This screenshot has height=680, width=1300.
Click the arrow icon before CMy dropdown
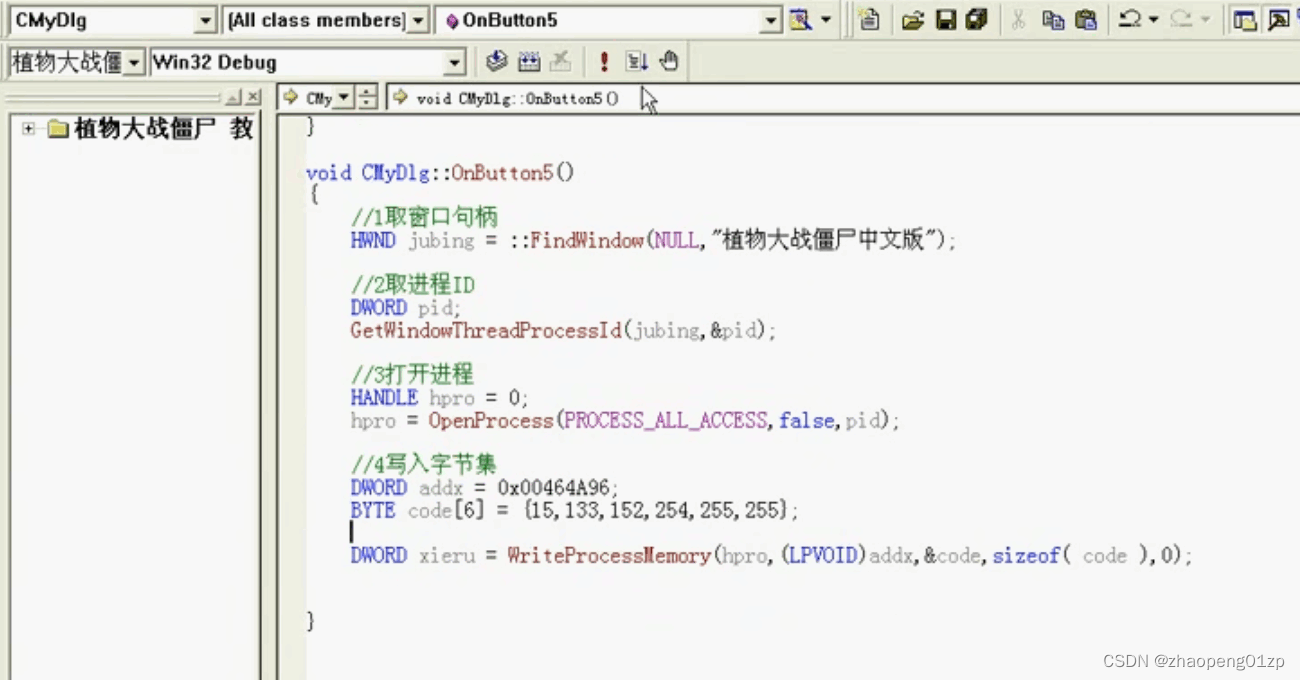(x=291, y=97)
